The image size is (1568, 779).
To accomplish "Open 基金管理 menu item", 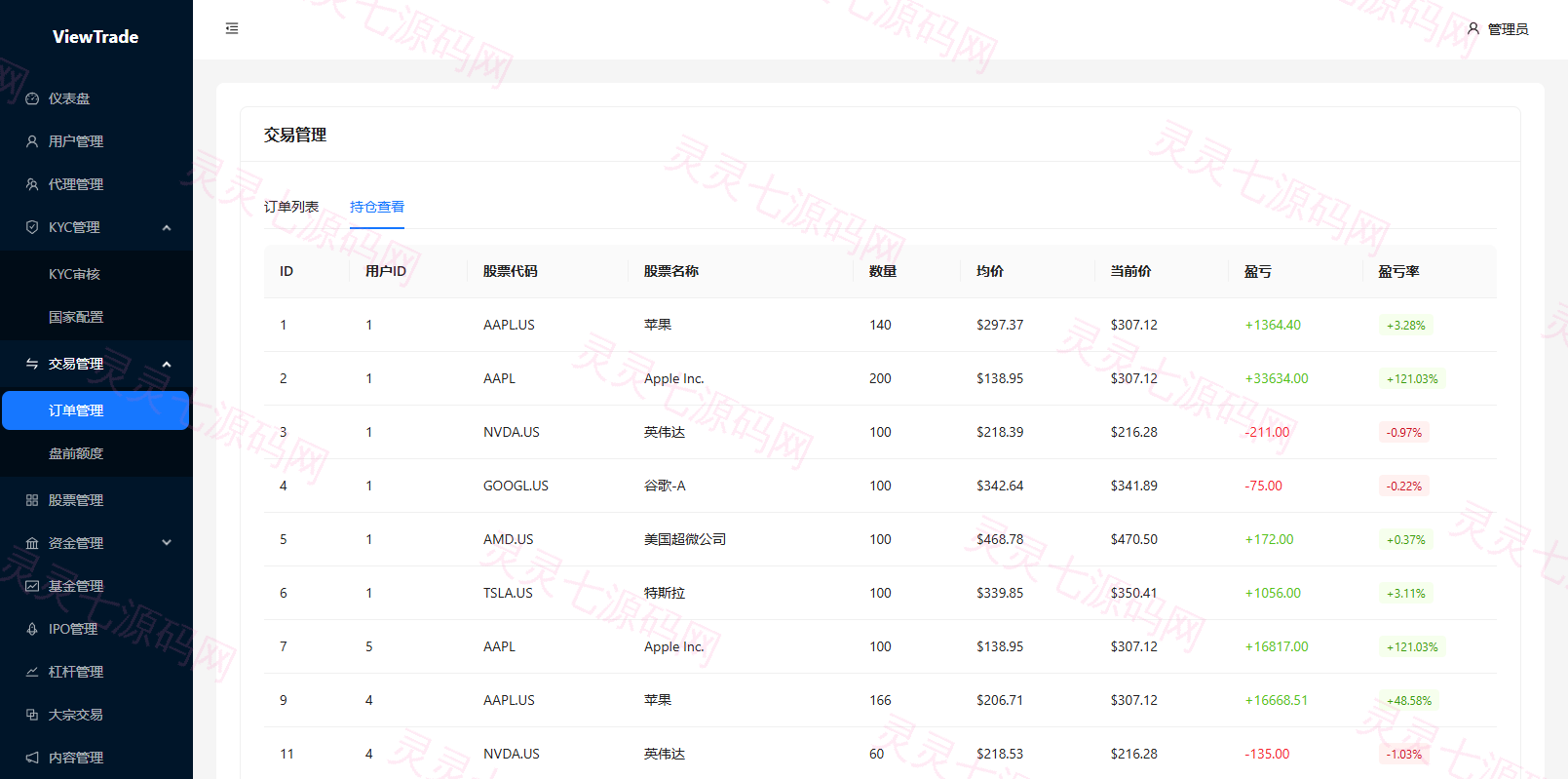I will 96,586.
